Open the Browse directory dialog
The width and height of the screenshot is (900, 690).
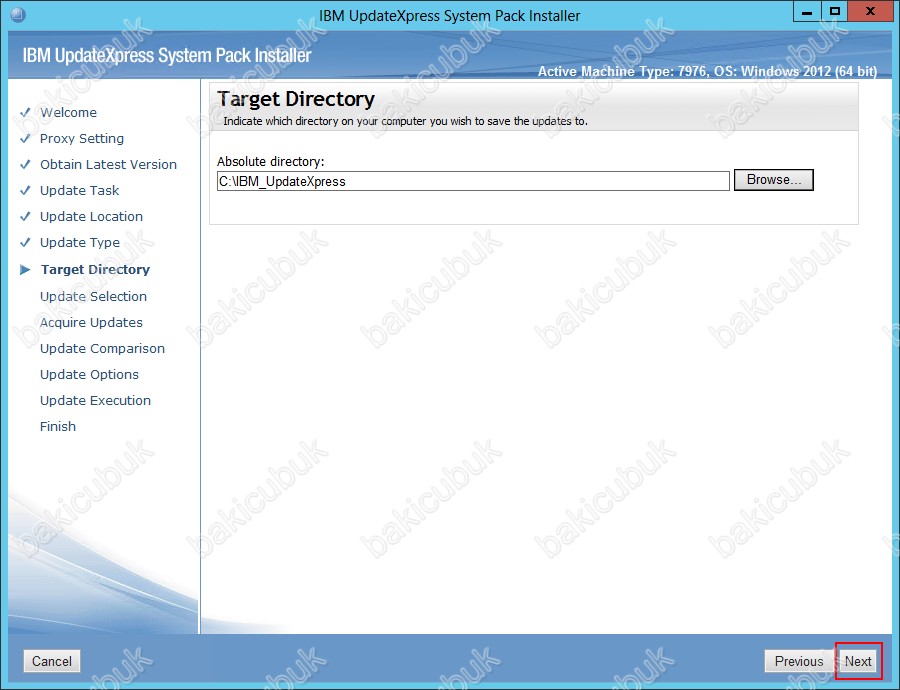click(x=774, y=180)
